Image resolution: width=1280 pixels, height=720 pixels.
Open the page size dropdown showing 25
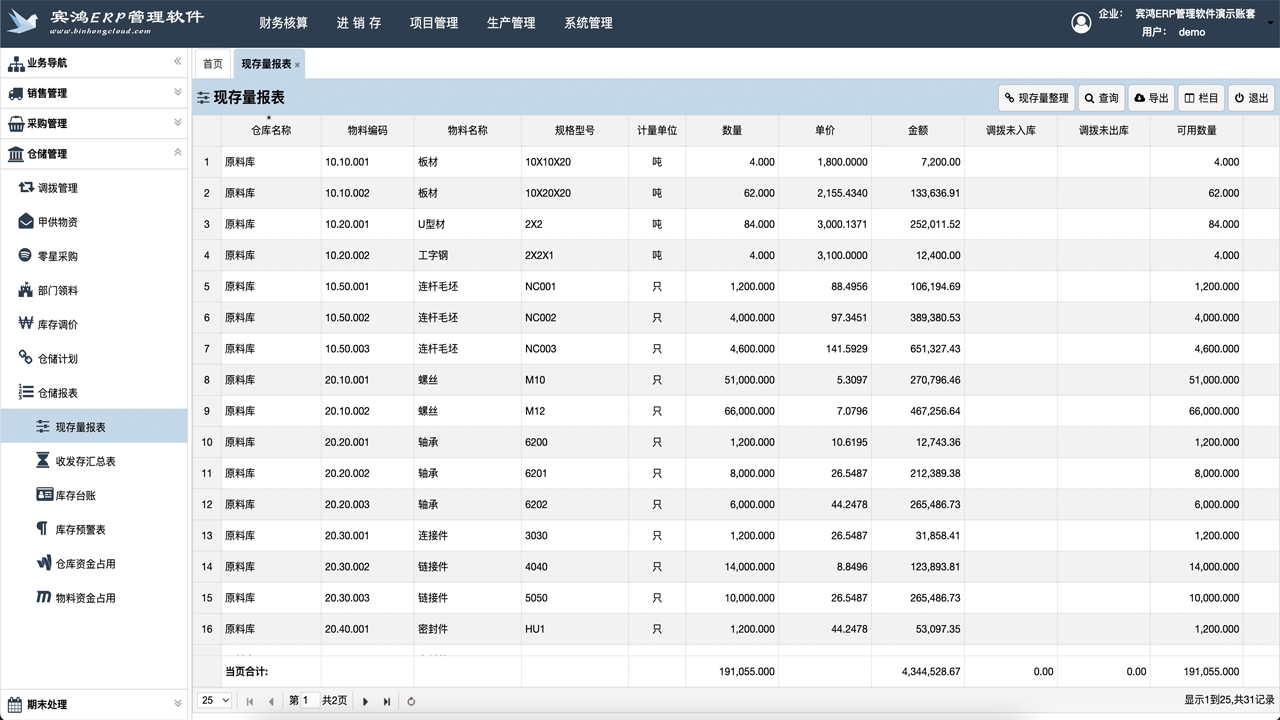[x=214, y=700]
